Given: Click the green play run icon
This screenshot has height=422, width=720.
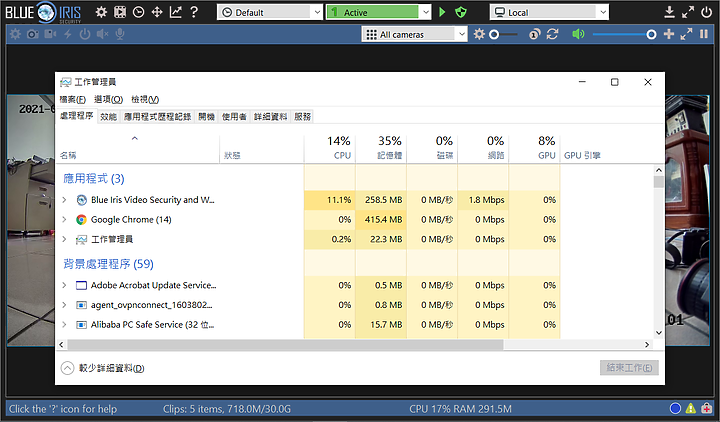Looking at the screenshot, I should (442, 12).
